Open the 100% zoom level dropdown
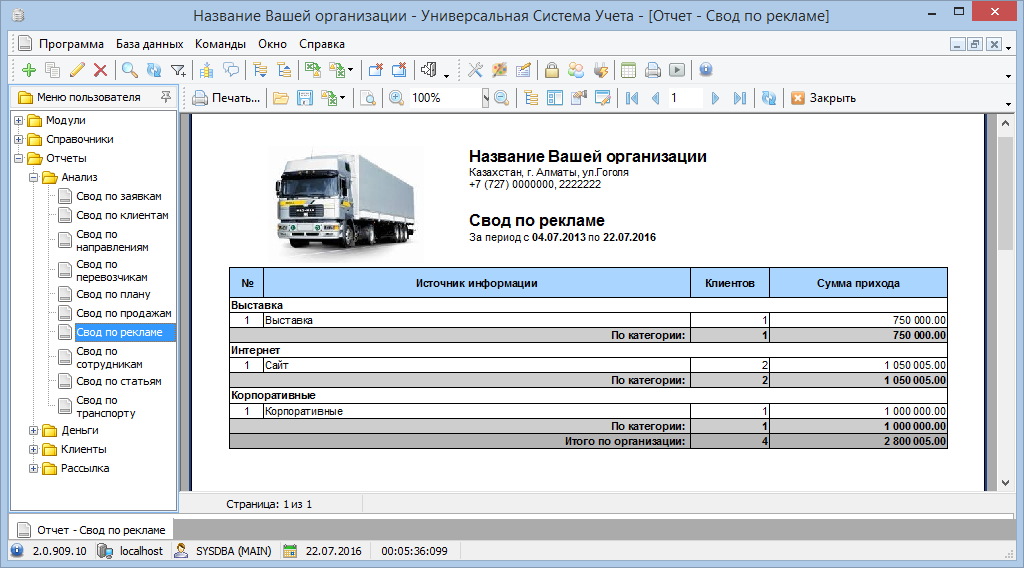 coord(485,98)
